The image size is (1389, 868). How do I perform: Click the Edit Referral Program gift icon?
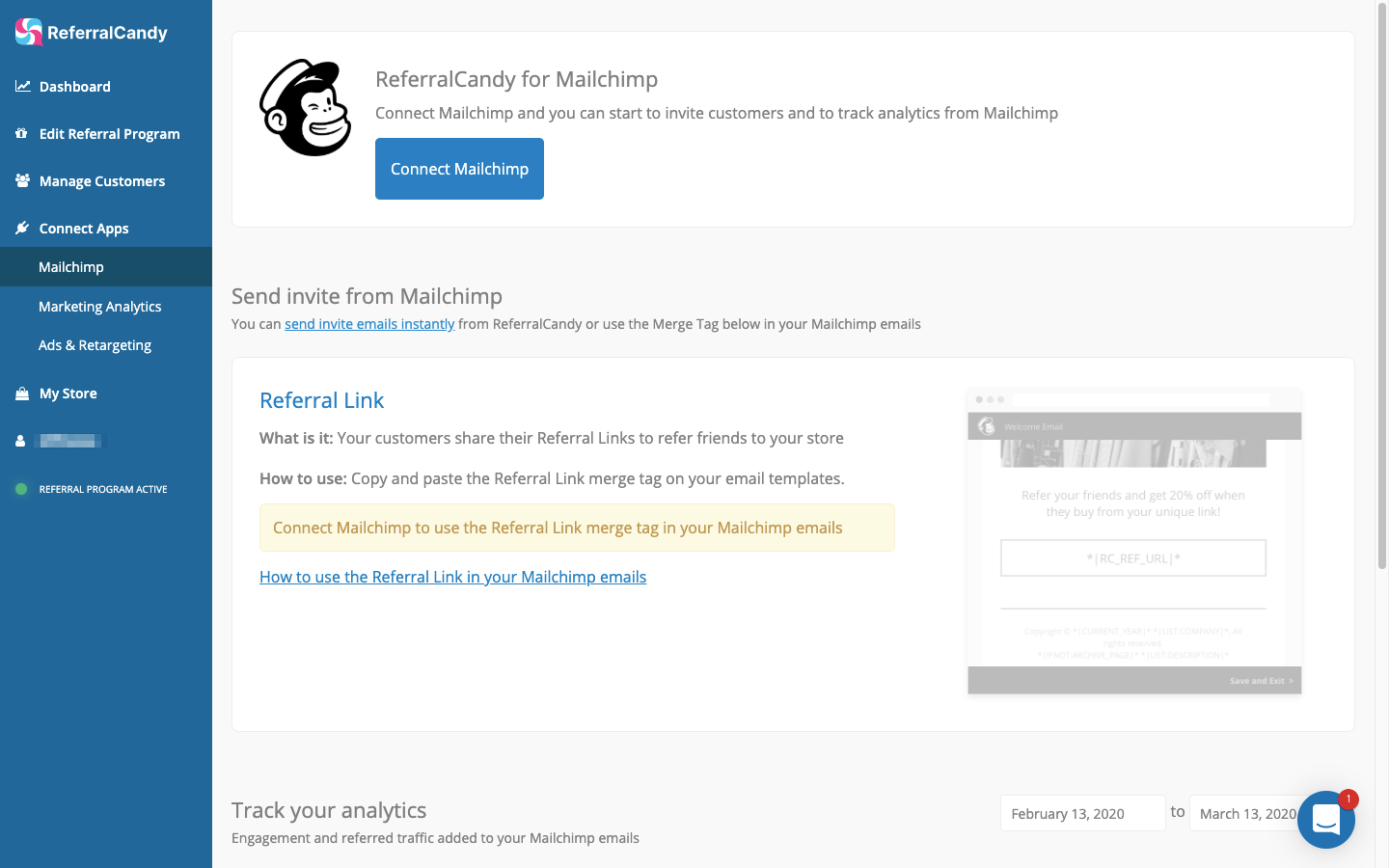(21, 133)
